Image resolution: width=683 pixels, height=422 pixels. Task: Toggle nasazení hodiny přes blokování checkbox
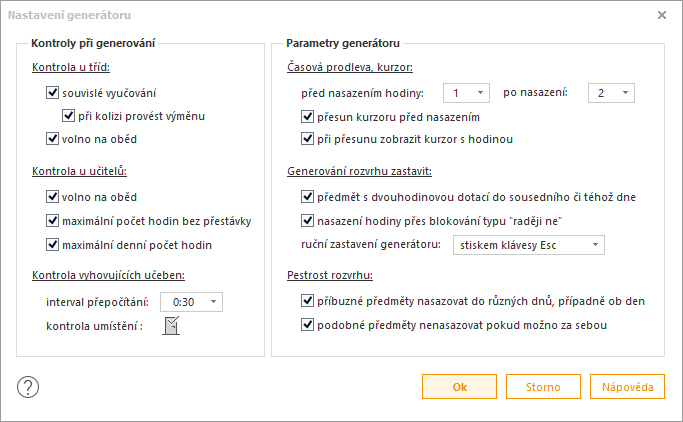coord(308,221)
